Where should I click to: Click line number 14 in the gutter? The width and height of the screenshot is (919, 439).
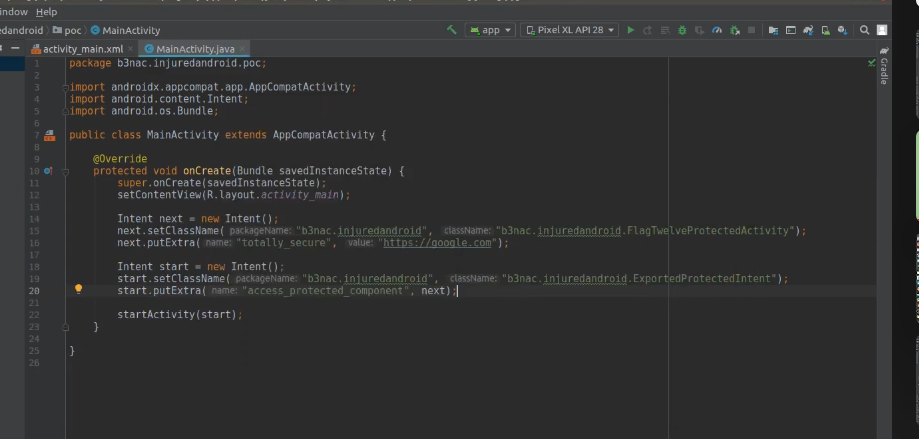click(34, 219)
